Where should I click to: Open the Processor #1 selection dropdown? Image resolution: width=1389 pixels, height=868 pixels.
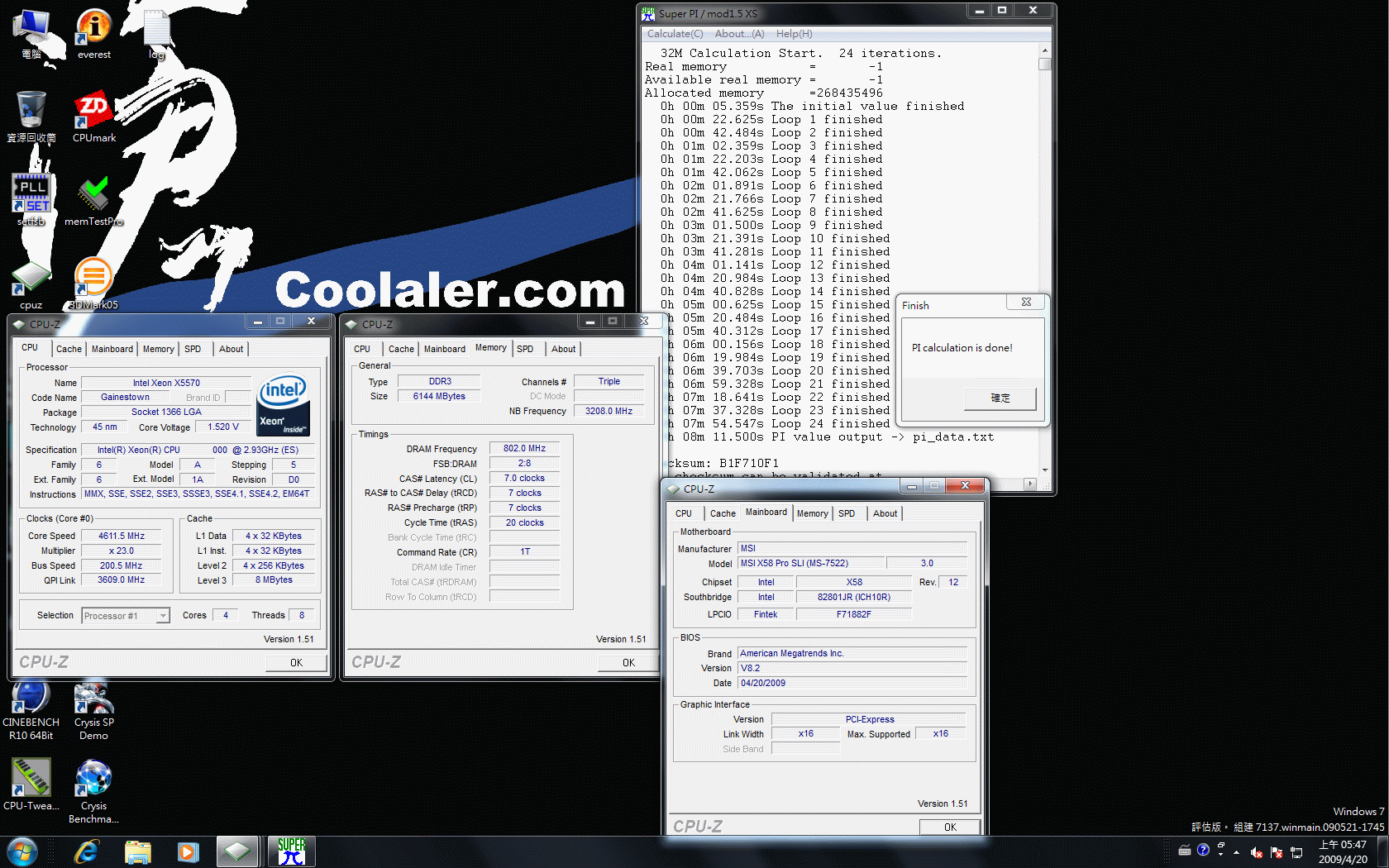coord(126,615)
